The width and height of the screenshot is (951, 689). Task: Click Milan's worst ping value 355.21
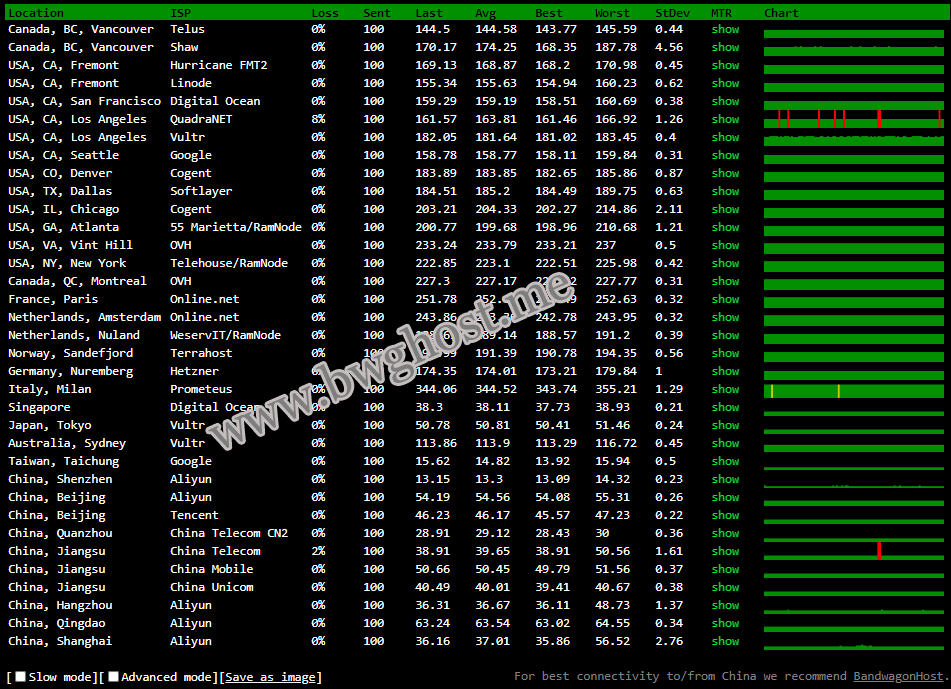616,389
